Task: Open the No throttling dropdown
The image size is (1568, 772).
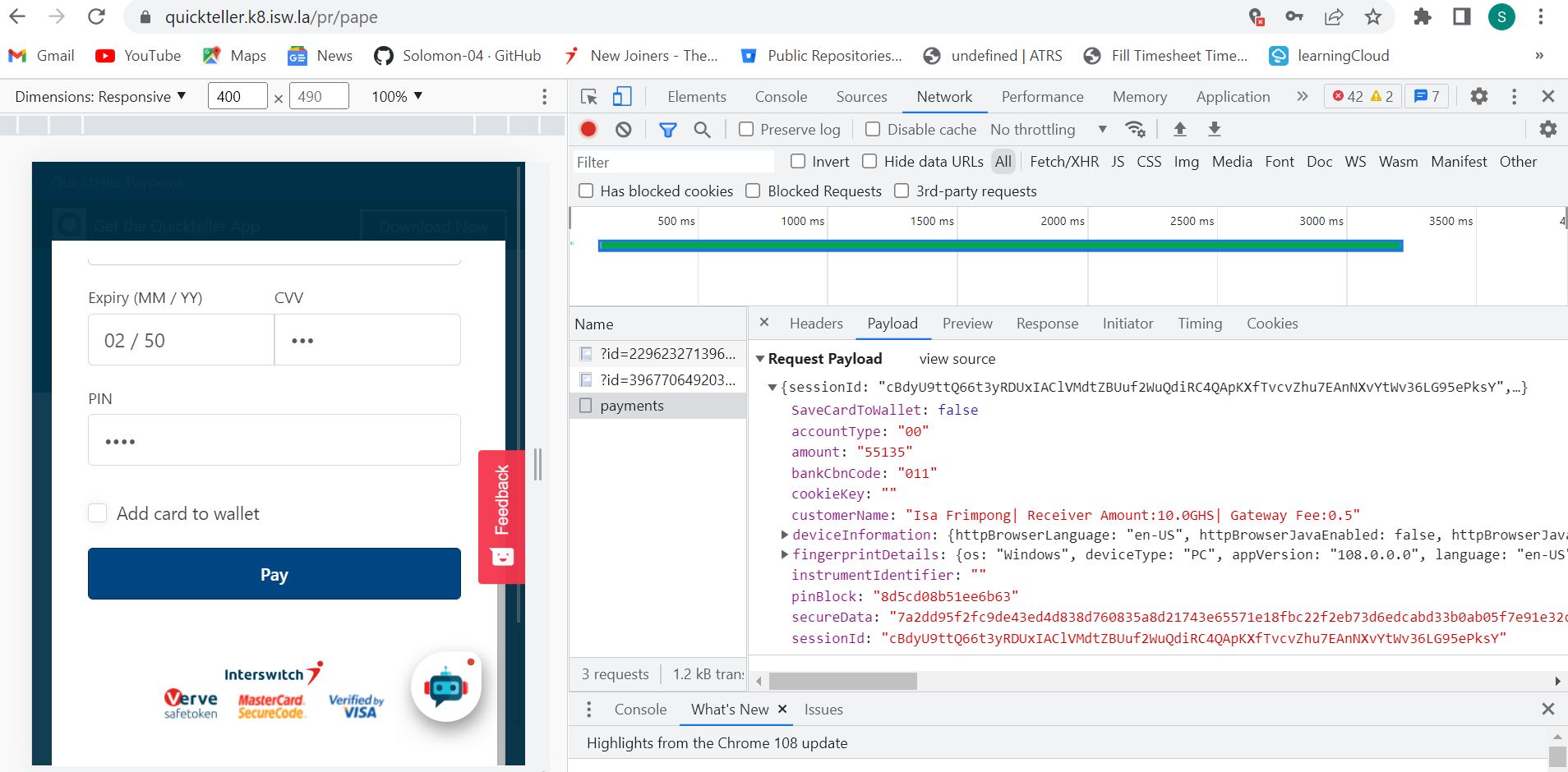Action: 1048,130
